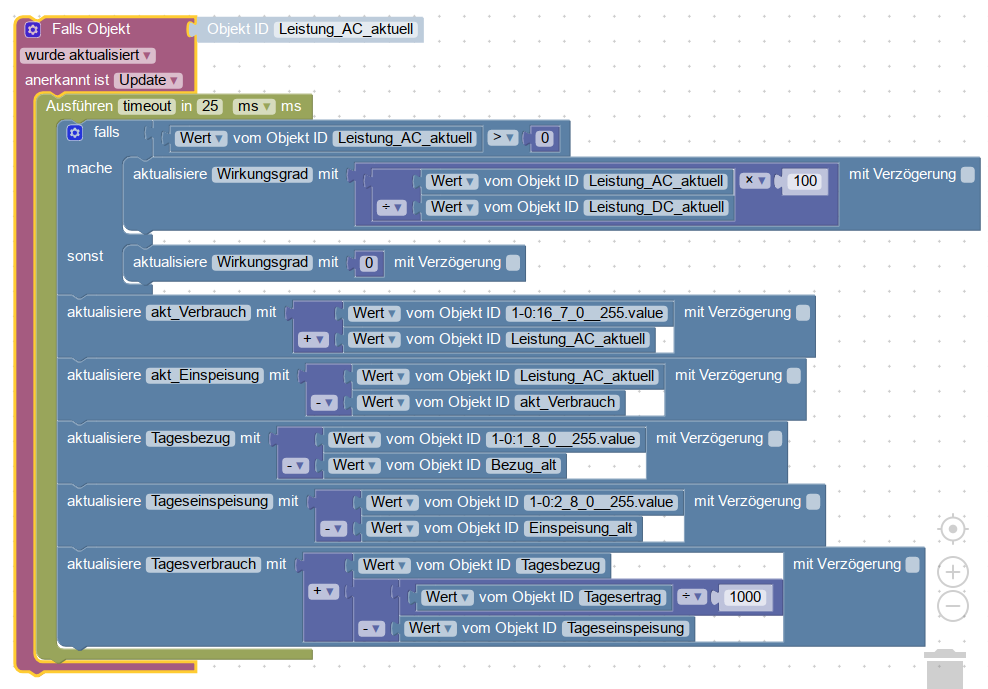The width and height of the screenshot is (988, 689).
Task: Enable delay checkbox for akt_Verbrauch update
Action: pyautogui.click(x=803, y=313)
